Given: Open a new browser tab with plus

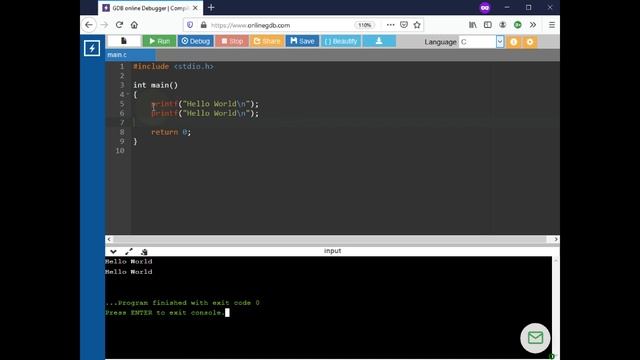Looking at the screenshot, I should [x=211, y=7].
